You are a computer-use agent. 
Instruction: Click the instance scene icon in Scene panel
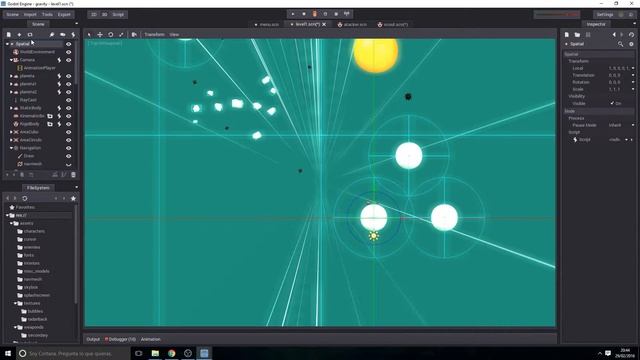pyautogui.click(x=30, y=35)
